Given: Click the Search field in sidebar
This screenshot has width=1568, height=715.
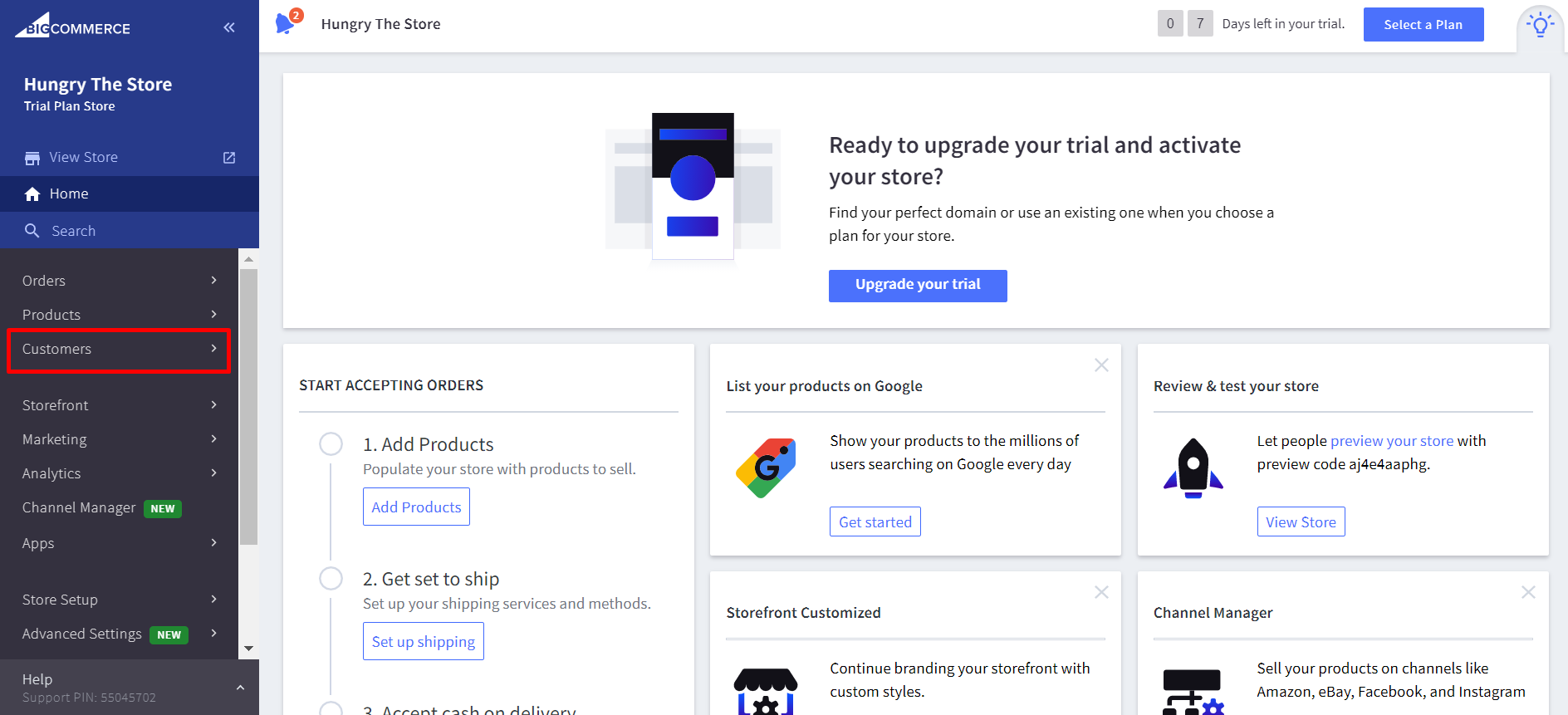Looking at the screenshot, I should tap(74, 231).
